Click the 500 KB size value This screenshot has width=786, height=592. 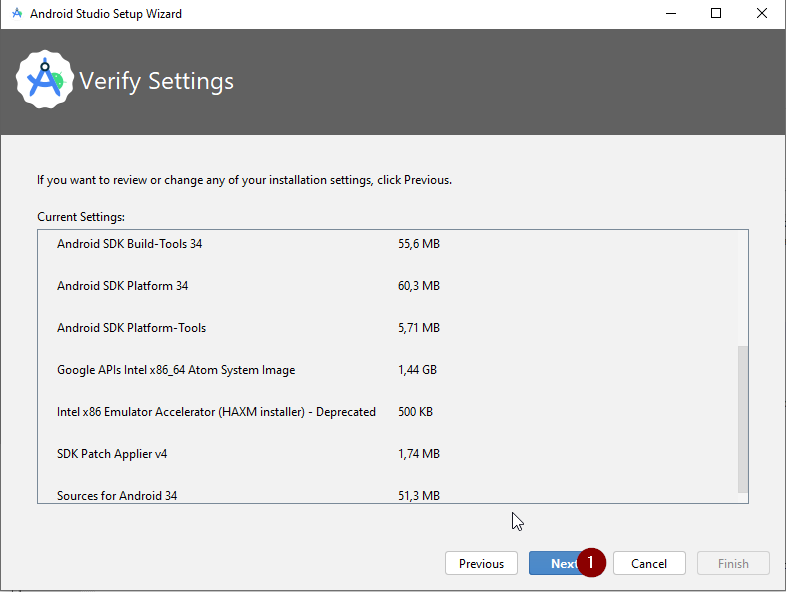(x=415, y=412)
